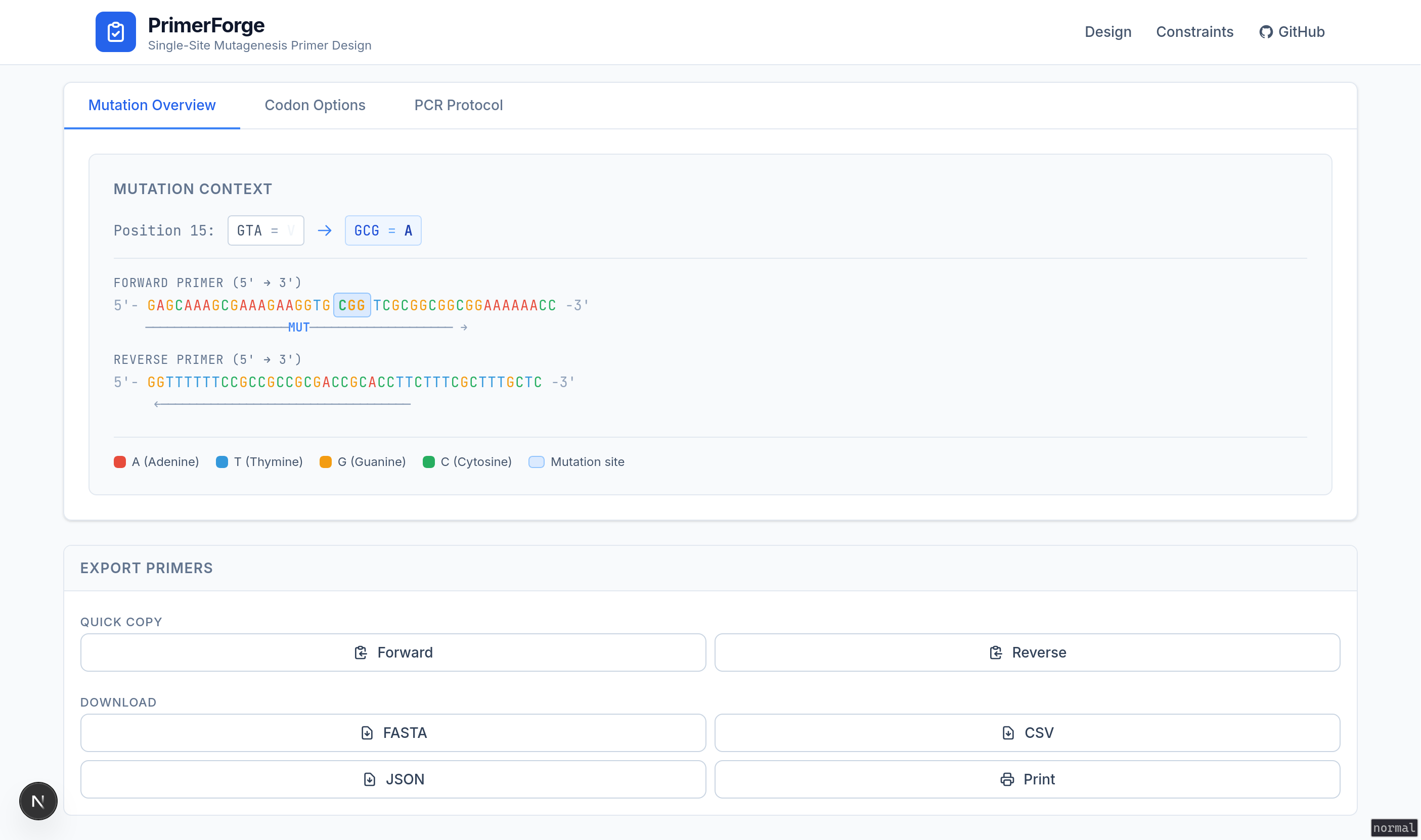Click the Forward copy clipboard icon

click(x=361, y=652)
